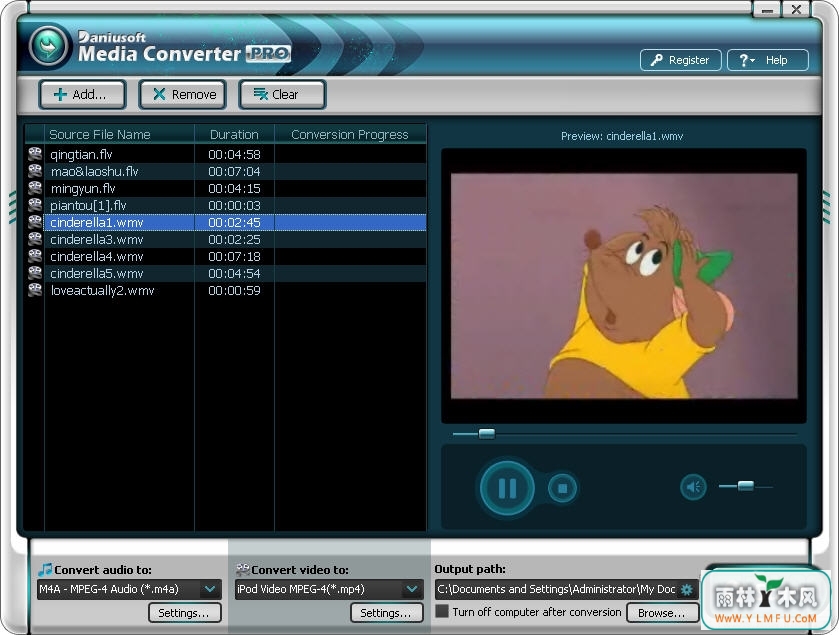Click the preview seek bar handle
839x635 pixels.
(486, 433)
